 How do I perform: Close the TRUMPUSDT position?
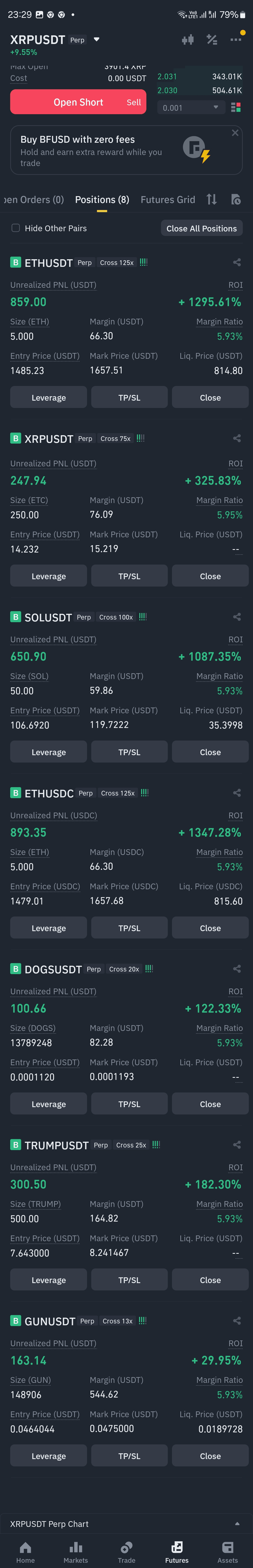point(210,1280)
